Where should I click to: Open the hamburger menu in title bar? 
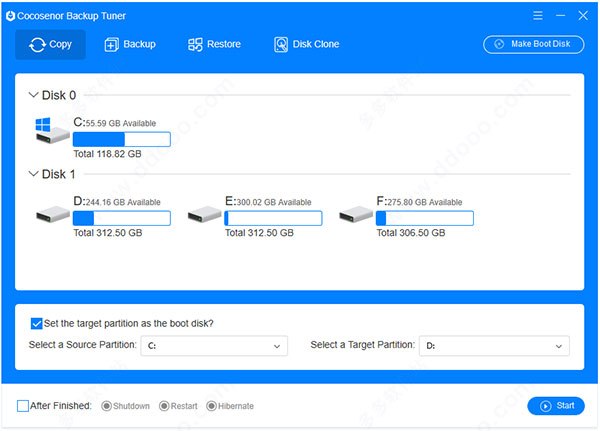point(538,15)
